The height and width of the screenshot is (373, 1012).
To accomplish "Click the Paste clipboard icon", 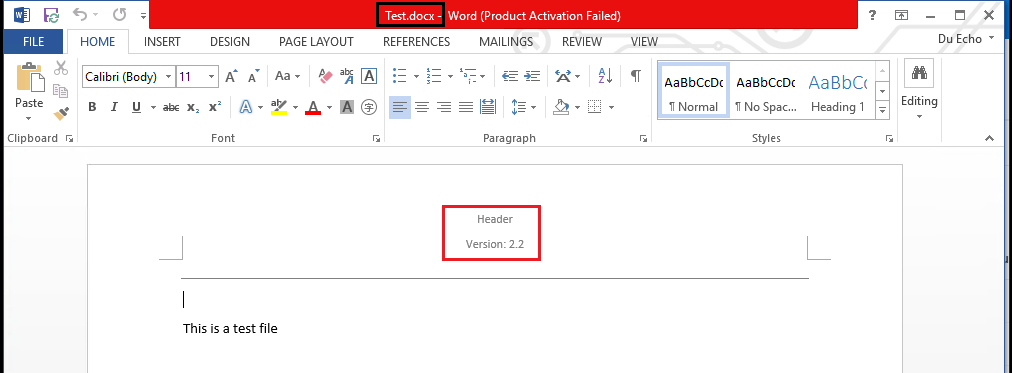I will pos(29,78).
